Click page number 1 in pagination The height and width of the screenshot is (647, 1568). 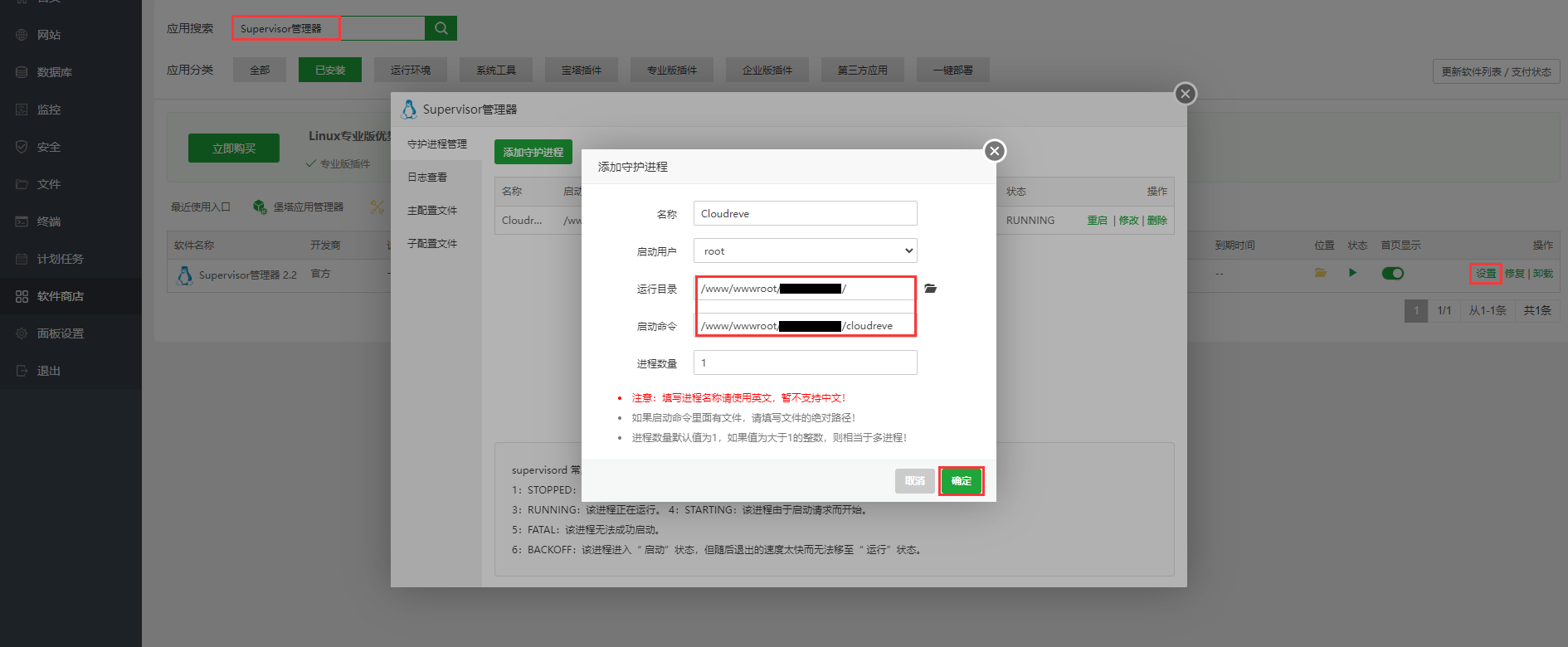click(x=1416, y=310)
